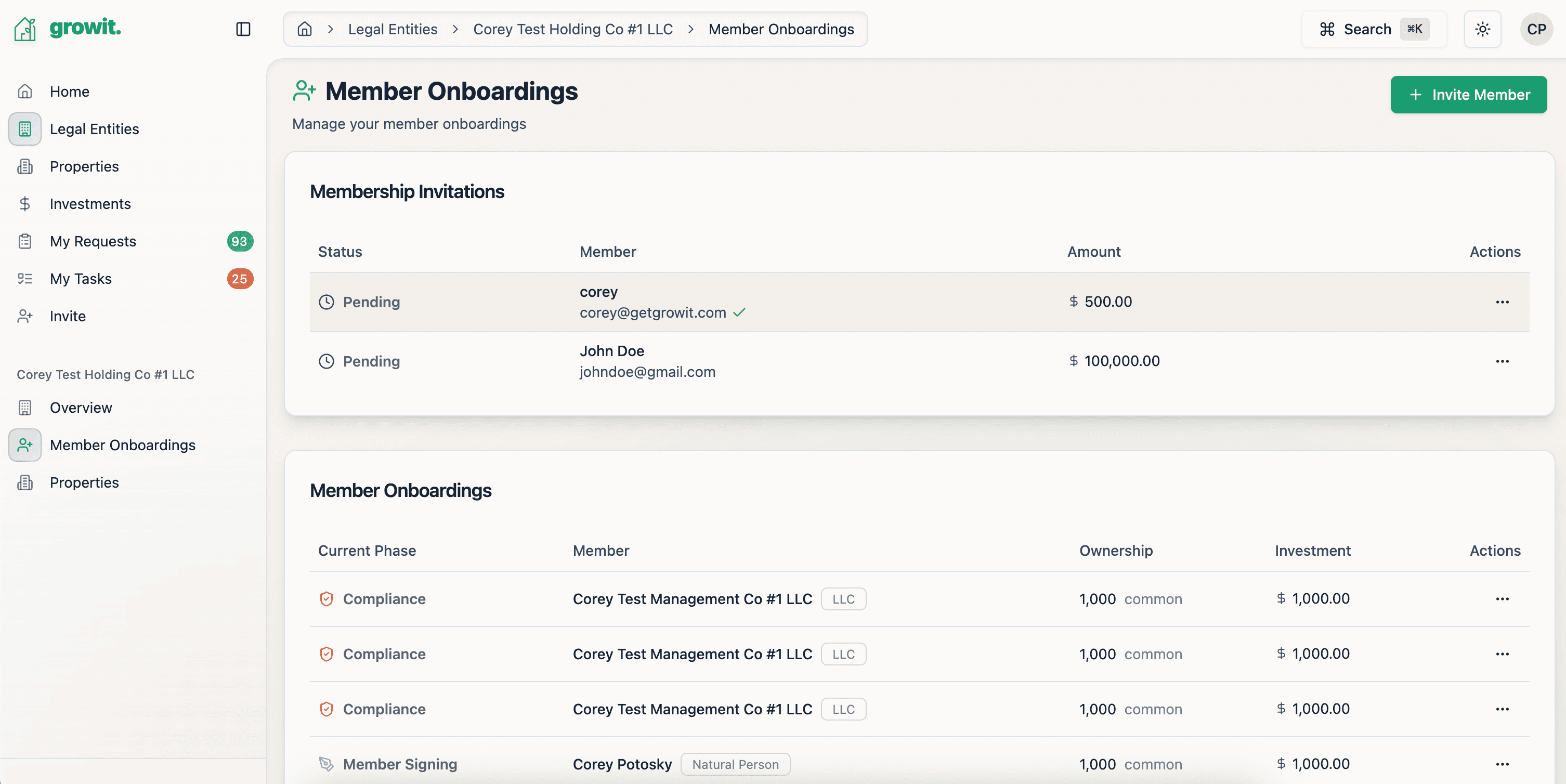Open the actions menu for corey's invitation
This screenshot has height=784, width=1566.
[1502, 302]
